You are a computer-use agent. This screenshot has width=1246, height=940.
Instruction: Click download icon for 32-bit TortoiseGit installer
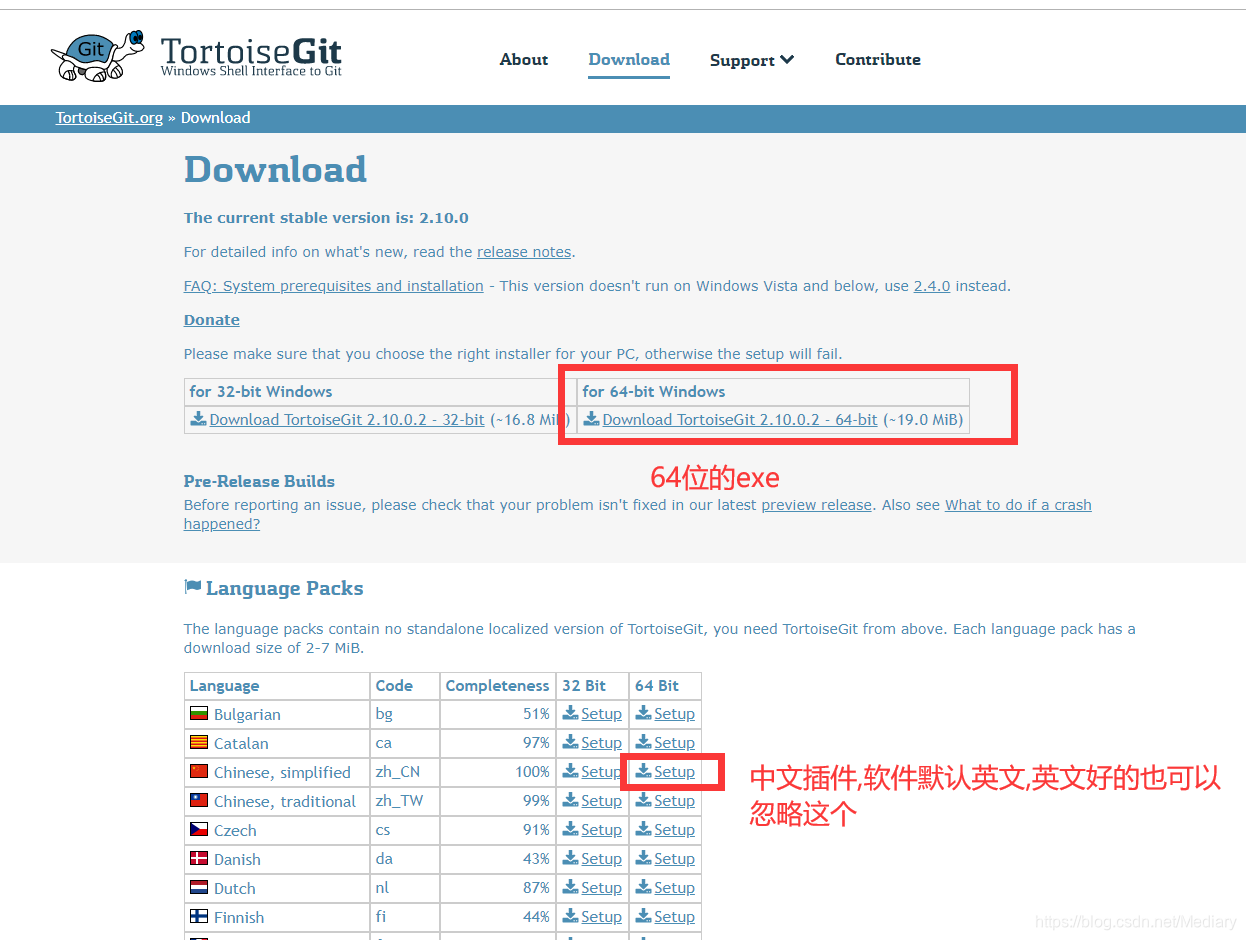pos(198,419)
